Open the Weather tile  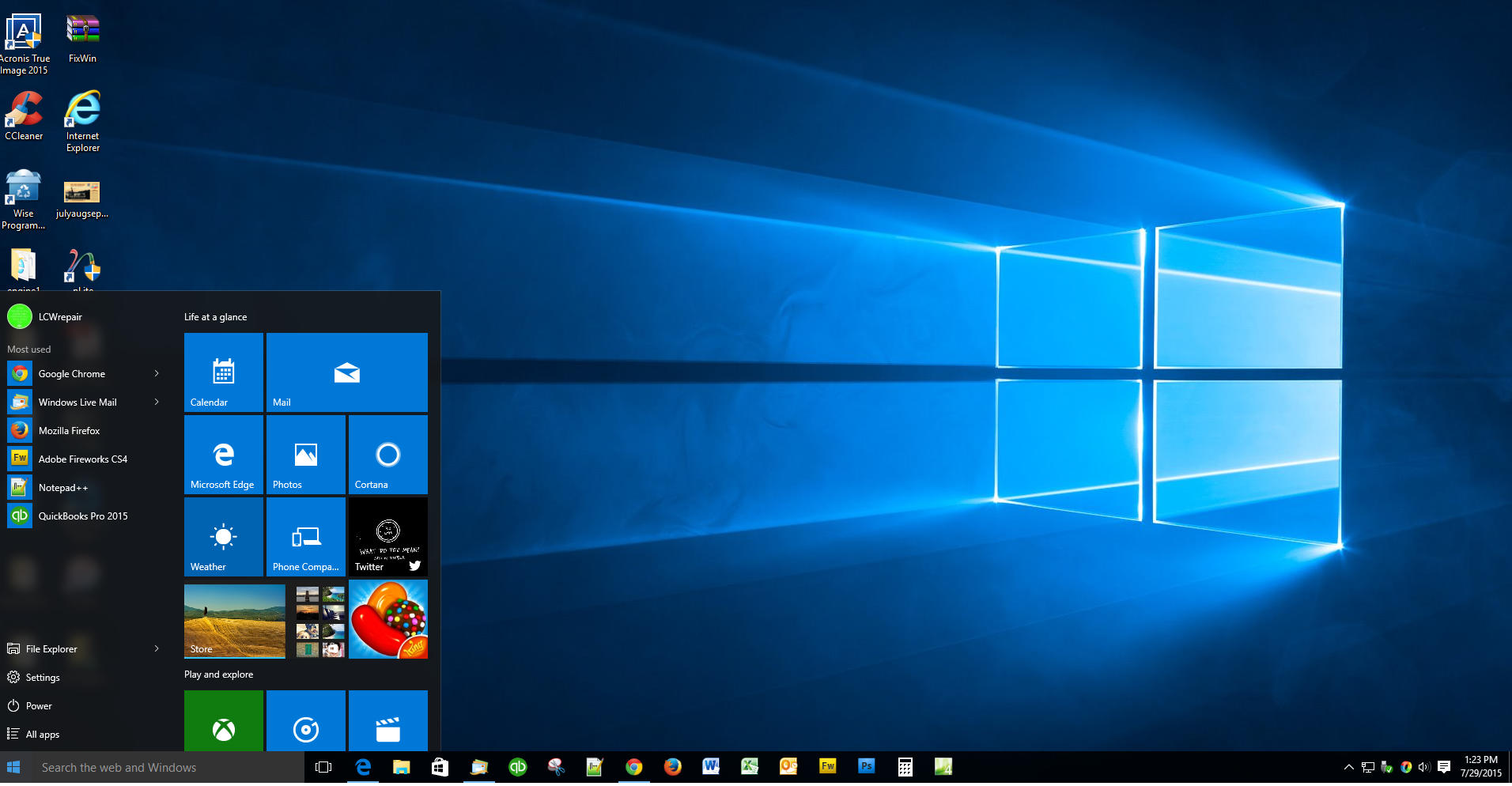click(x=224, y=537)
